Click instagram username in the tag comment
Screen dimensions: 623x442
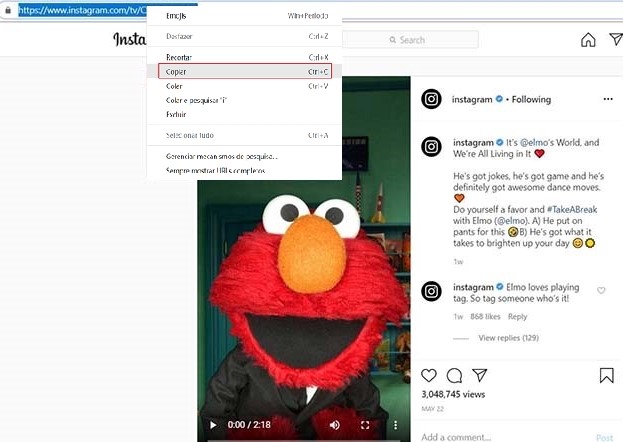[473, 287]
